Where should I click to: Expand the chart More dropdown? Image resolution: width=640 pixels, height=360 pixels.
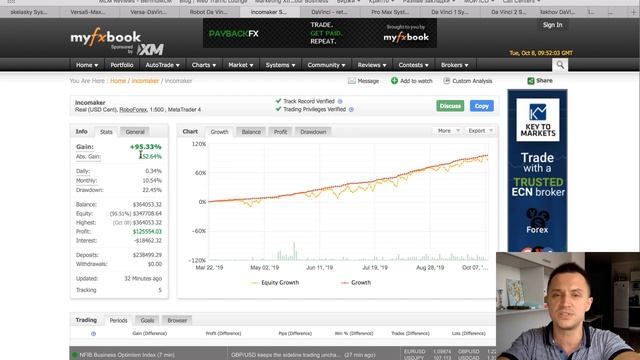[x=449, y=131]
